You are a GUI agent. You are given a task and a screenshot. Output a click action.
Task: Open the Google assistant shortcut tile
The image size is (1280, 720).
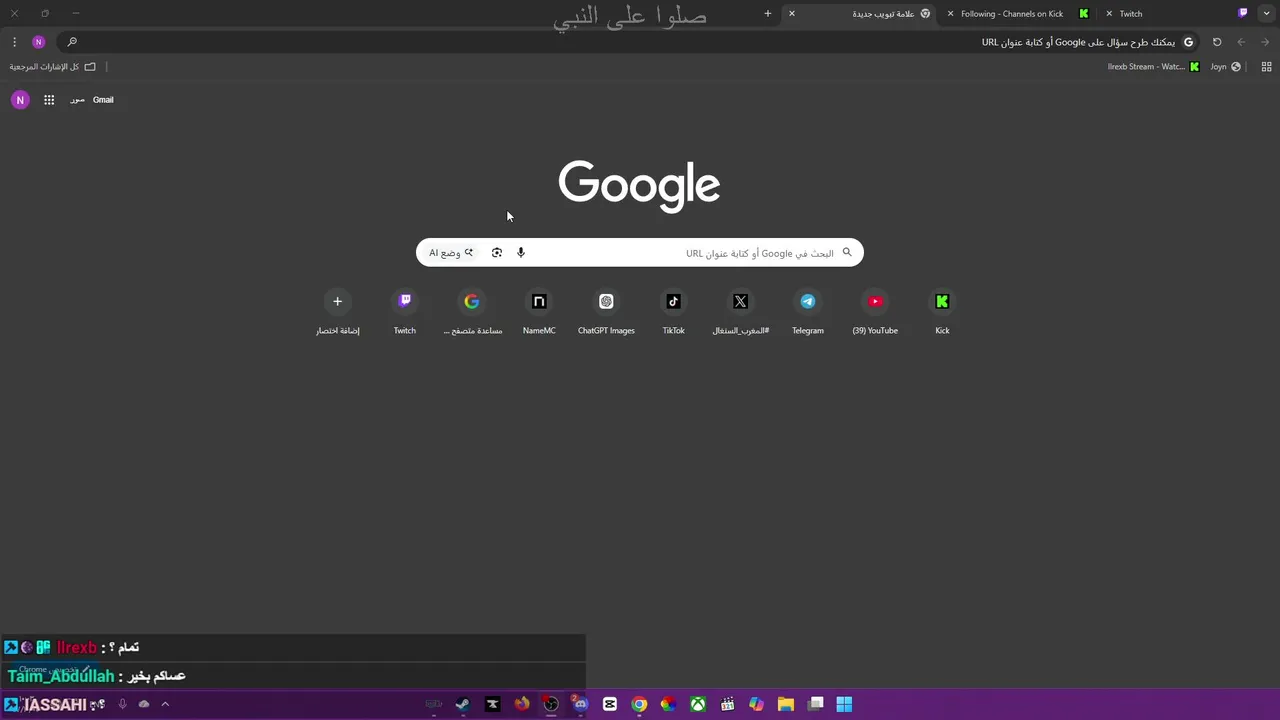(x=472, y=312)
